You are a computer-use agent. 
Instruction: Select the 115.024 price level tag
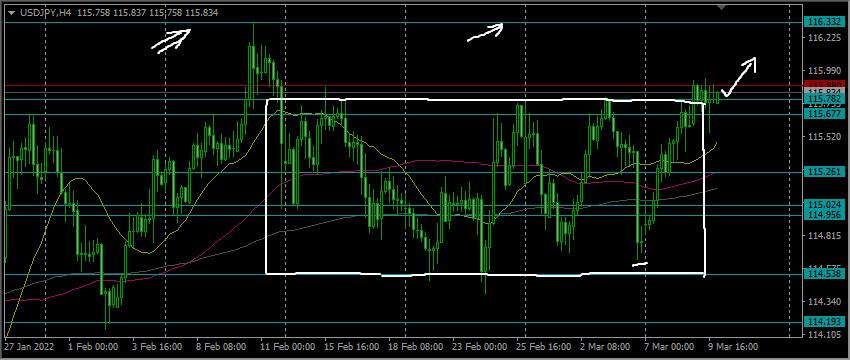tap(822, 205)
